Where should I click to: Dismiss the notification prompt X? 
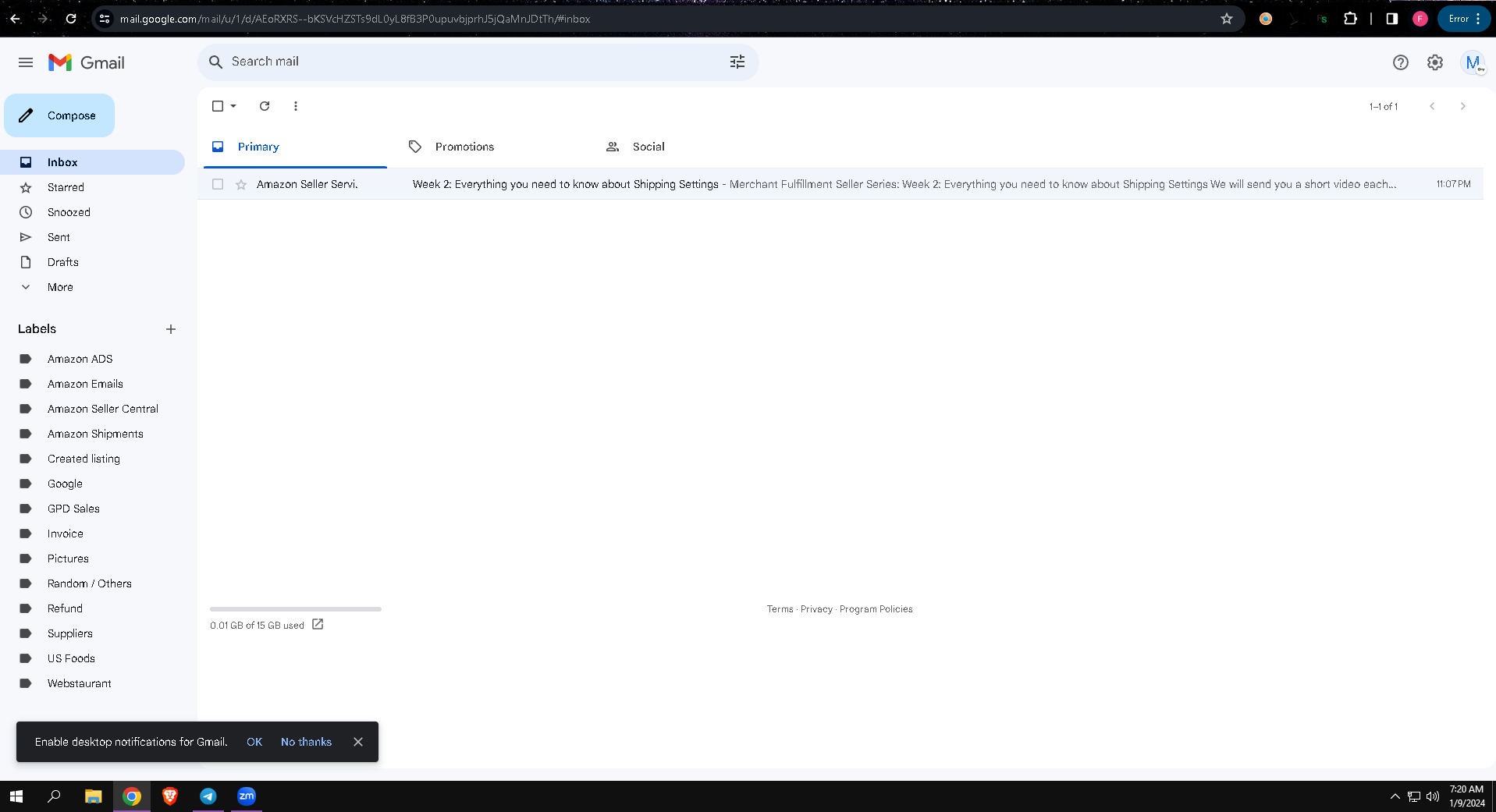358,742
